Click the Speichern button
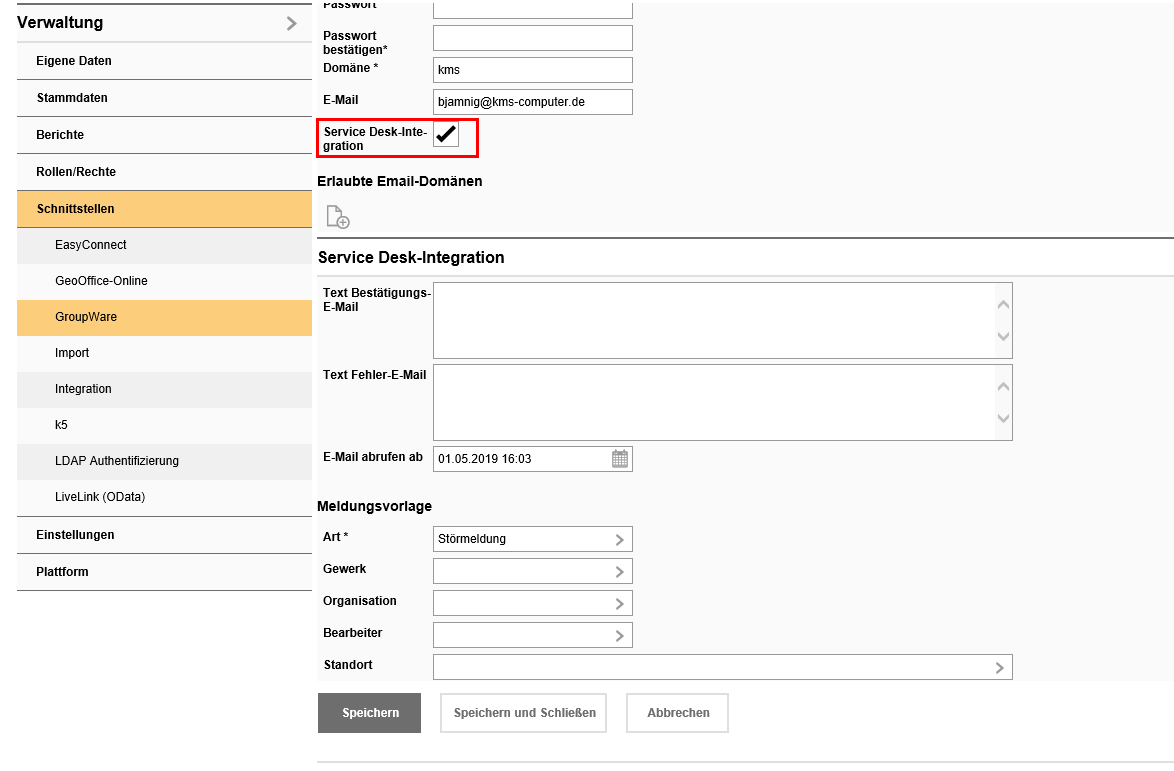The width and height of the screenshot is (1174, 771). tap(369, 712)
